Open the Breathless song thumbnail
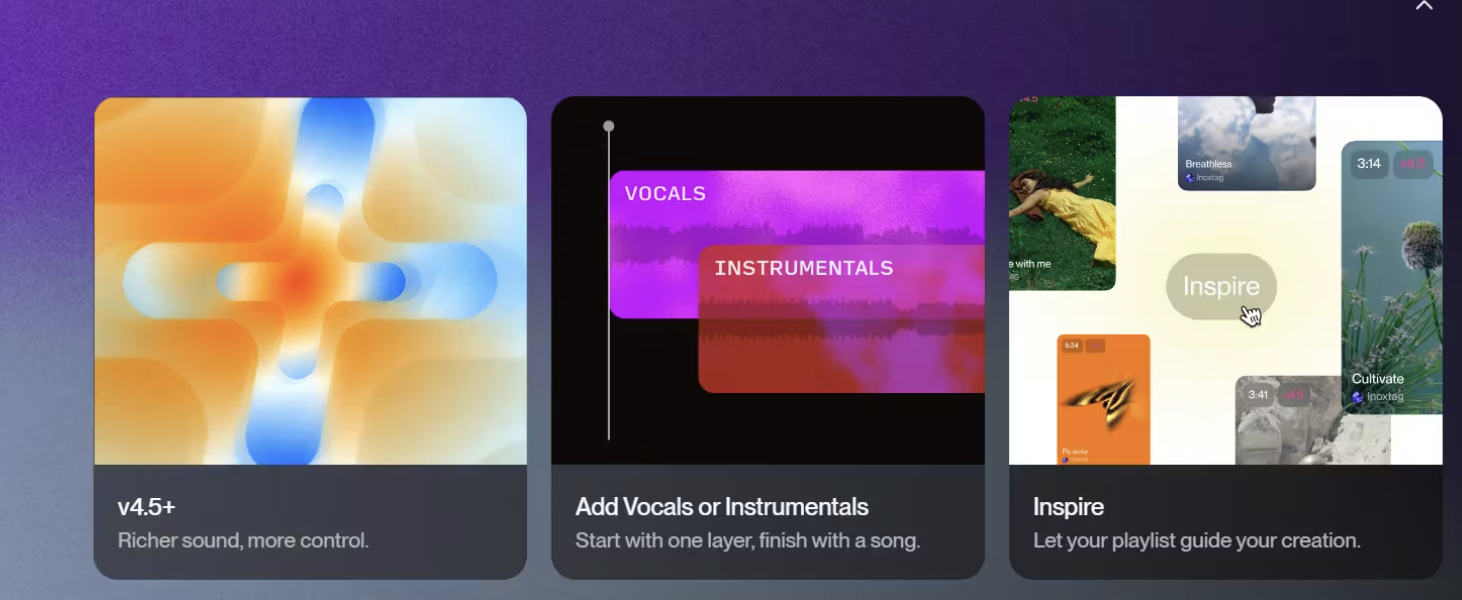Image resolution: width=1462 pixels, height=600 pixels. coord(1247,143)
